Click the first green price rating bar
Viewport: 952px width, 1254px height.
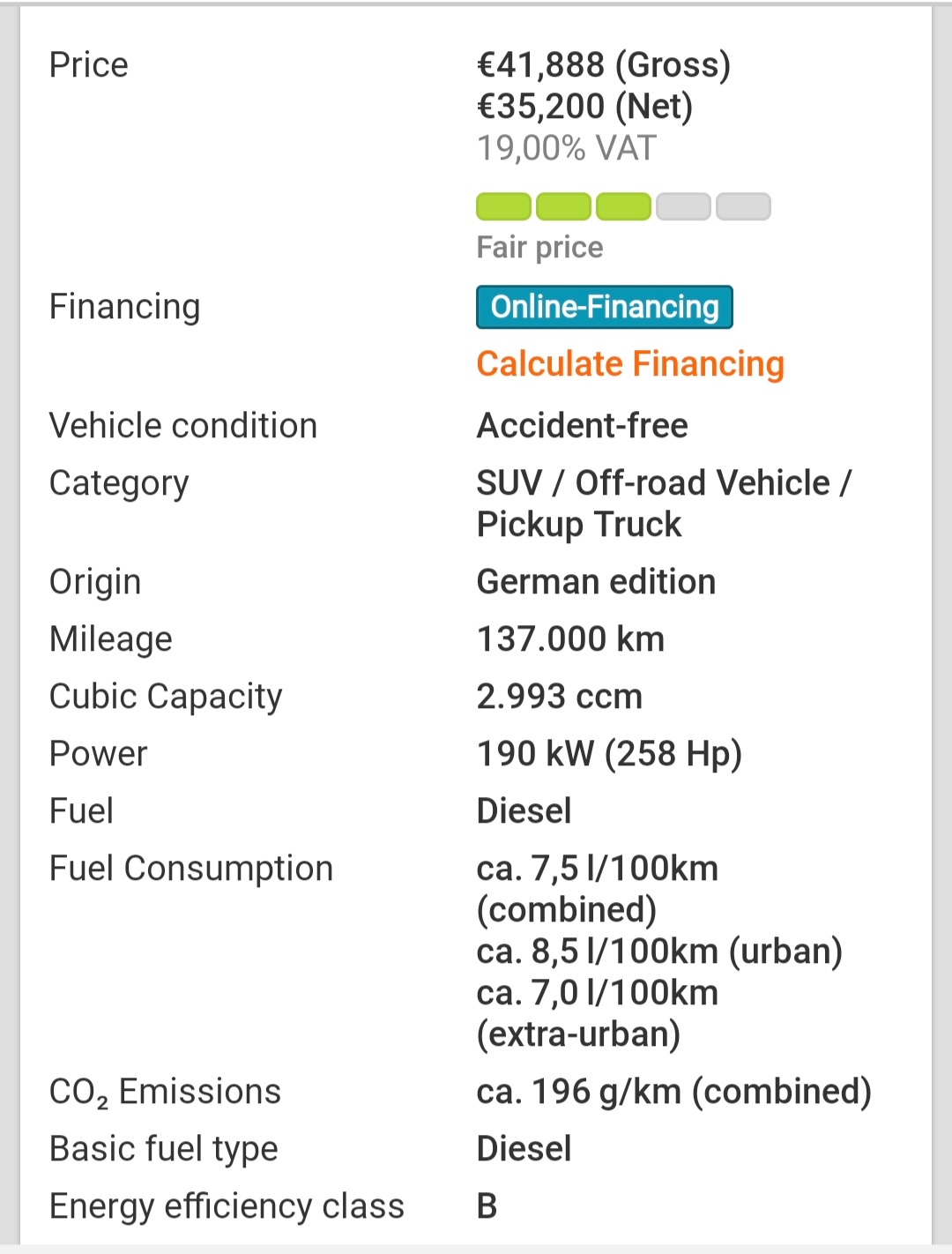point(503,207)
